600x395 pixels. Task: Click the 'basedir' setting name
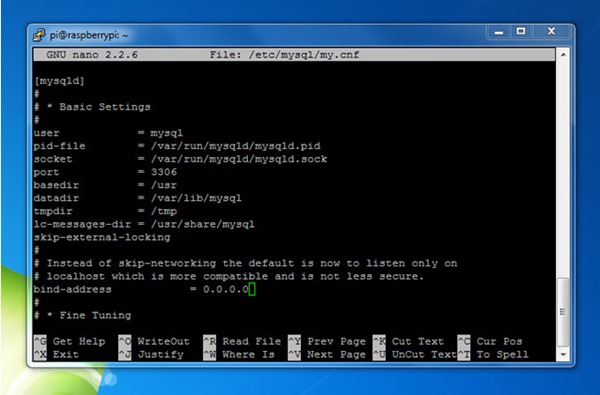[x=56, y=185]
